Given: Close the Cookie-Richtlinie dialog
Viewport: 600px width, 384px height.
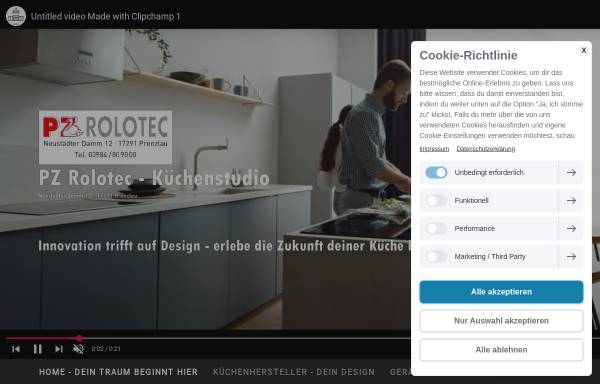Looking at the screenshot, I should pos(584,50).
